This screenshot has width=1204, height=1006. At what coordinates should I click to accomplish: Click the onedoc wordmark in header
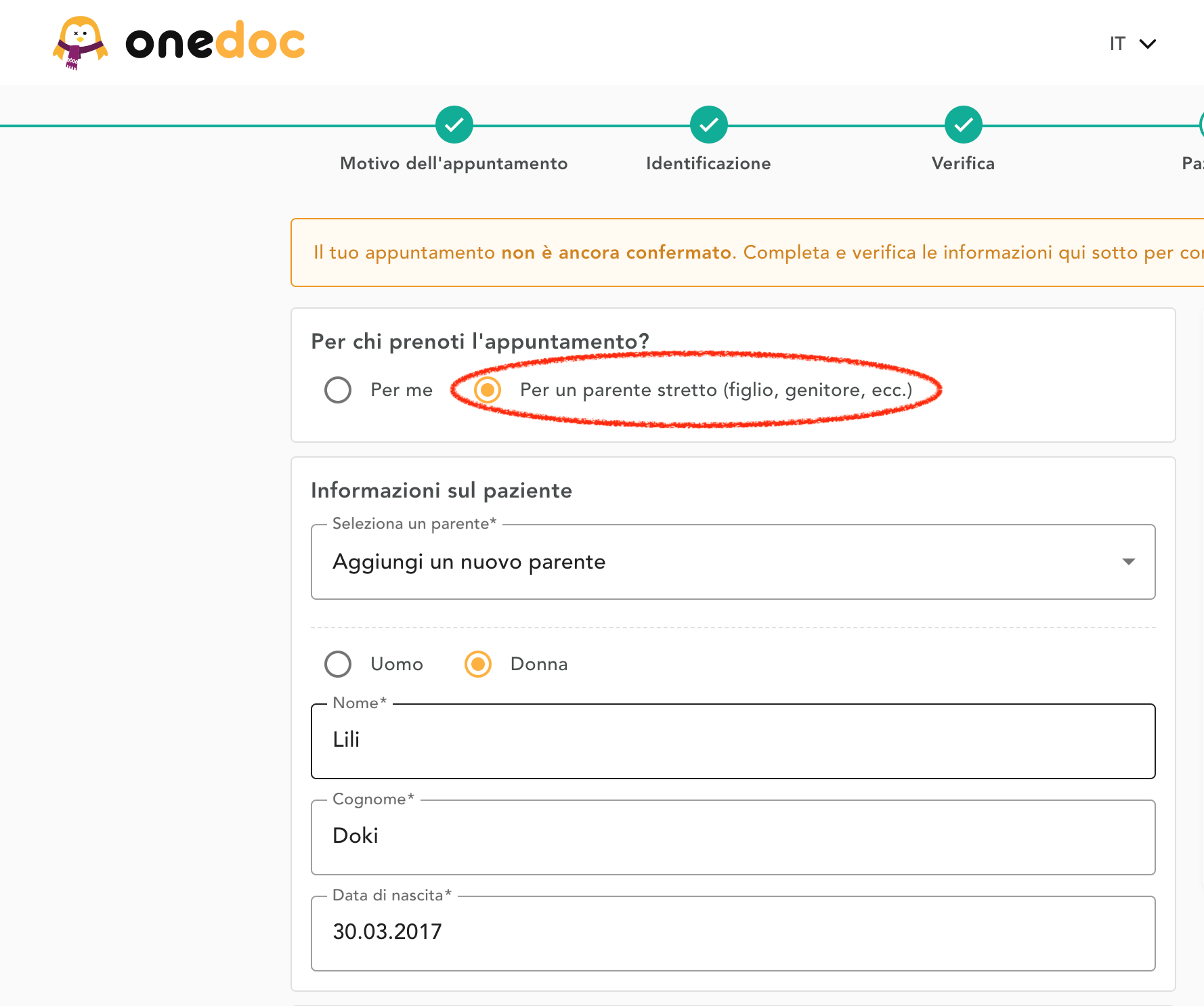215,43
